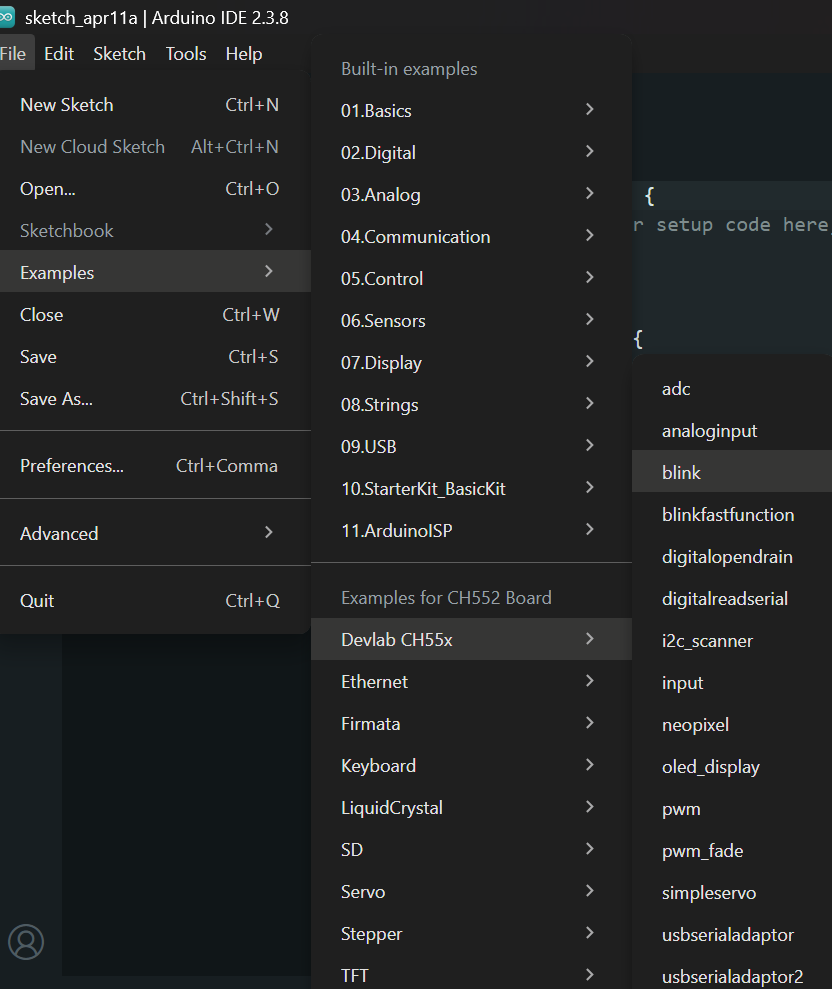Open the simpleservo example
Viewport: 832px width, 989px height.
[732, 893]
